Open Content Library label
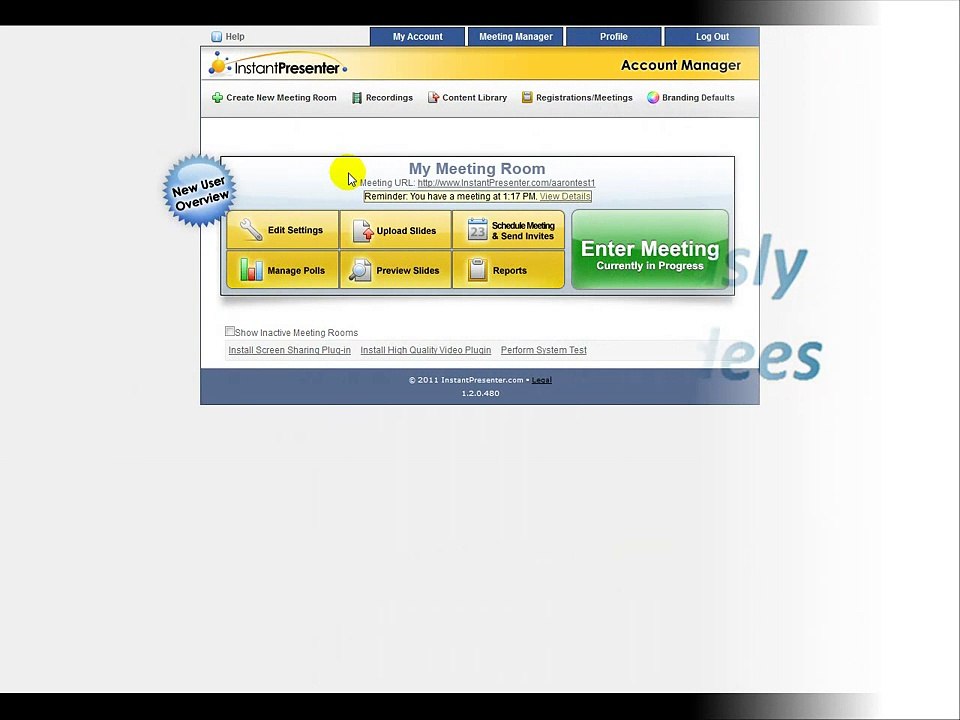This screenshot has width=960, height=720. [x=474, y=97]
